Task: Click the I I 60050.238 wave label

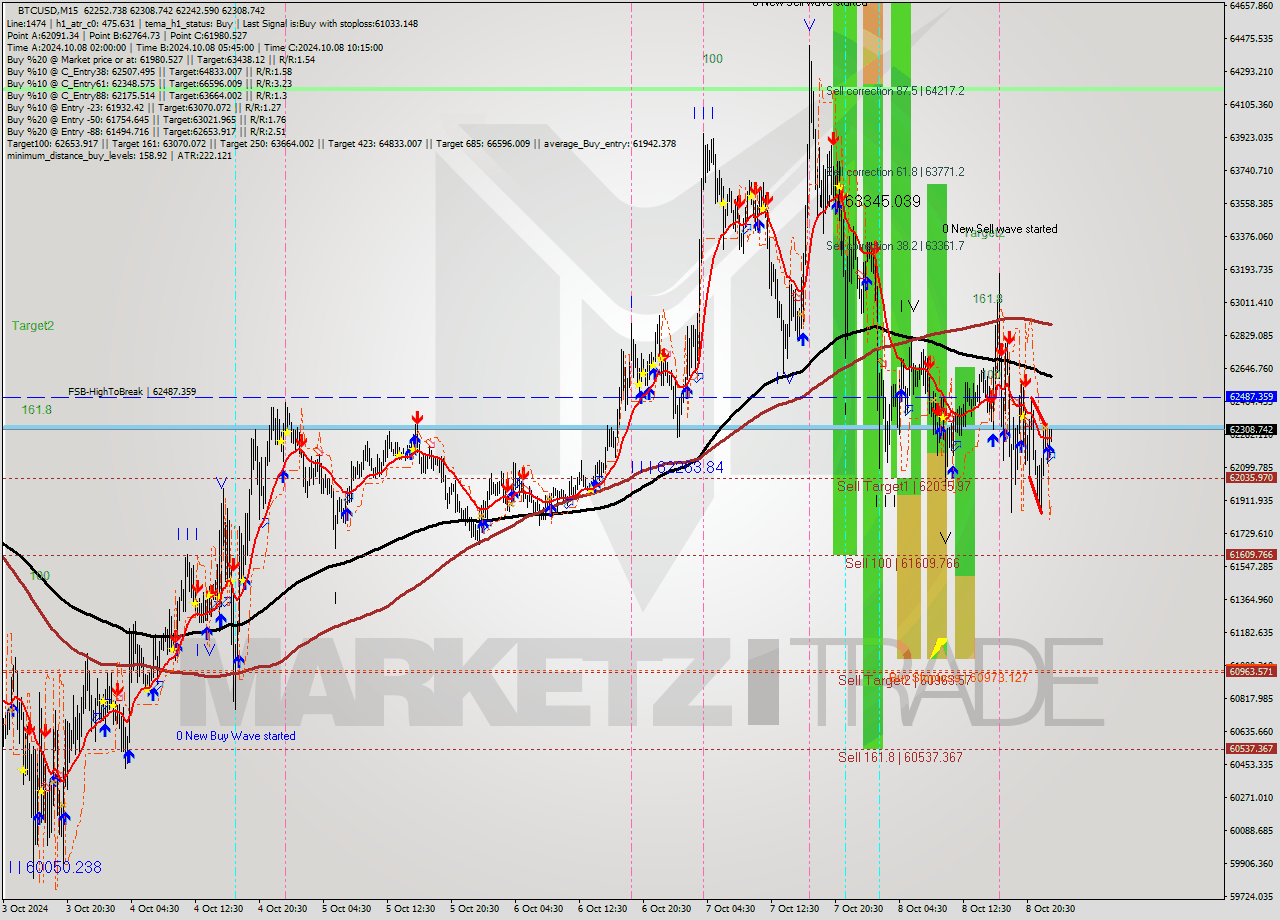Action: click(55, 867)
